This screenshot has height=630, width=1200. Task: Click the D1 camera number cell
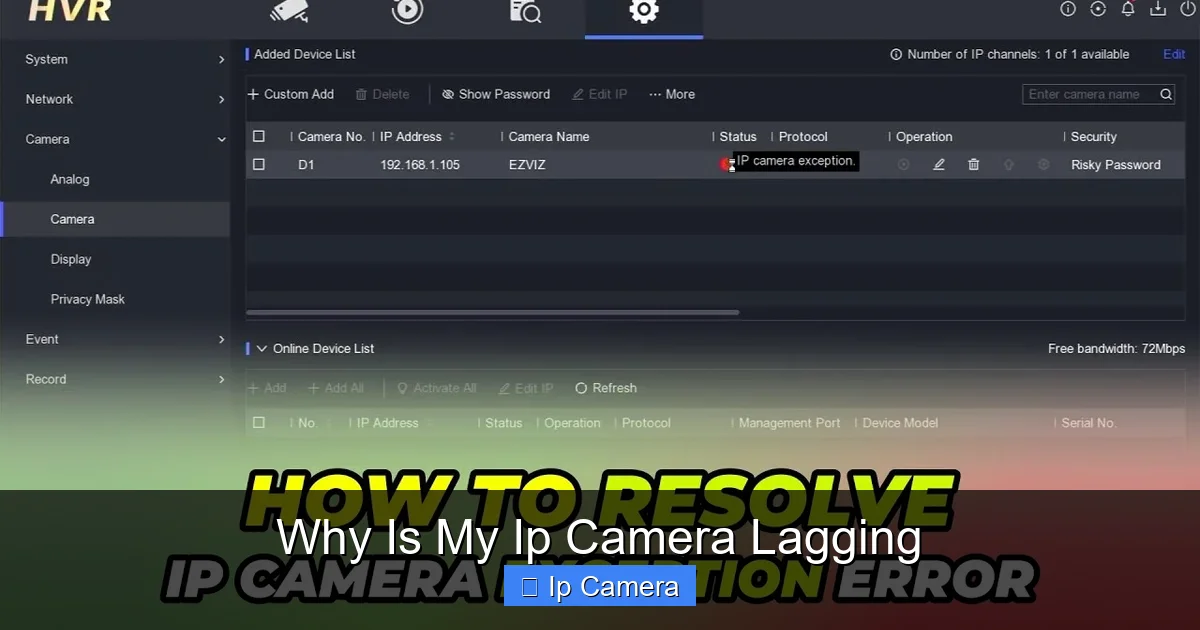tap(306, 165)
